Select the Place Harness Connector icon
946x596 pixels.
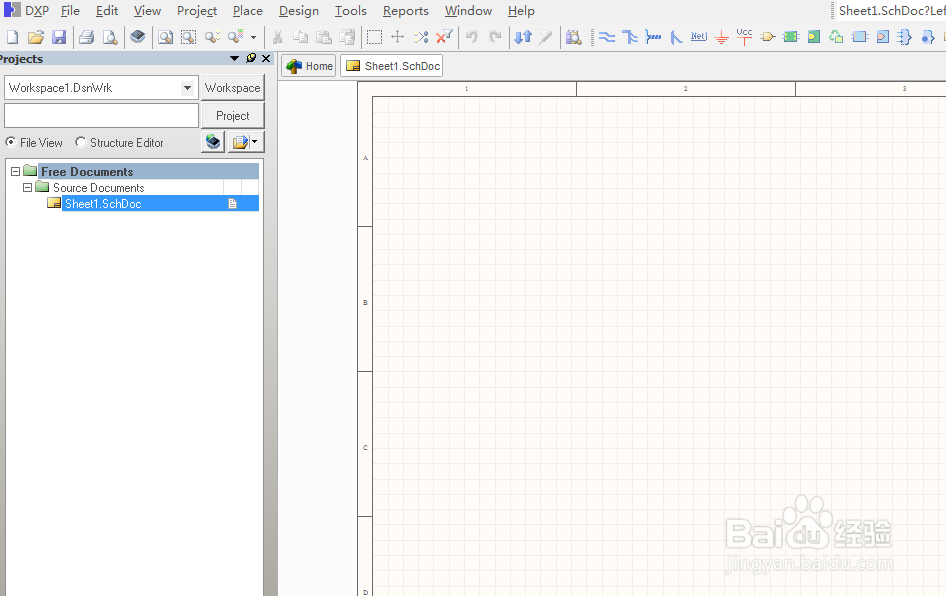pos(904,37)
